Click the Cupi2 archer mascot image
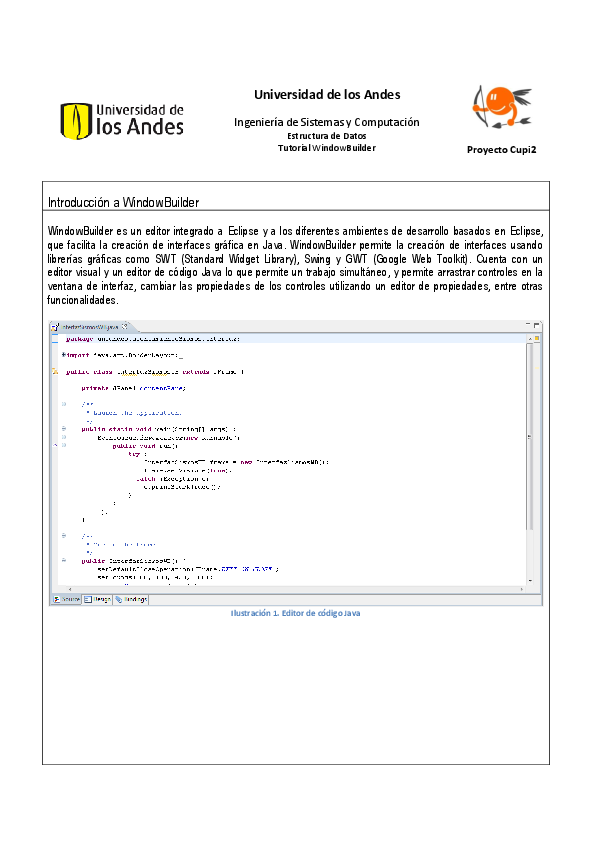Image resolution: width=595 pixels, height=842 pixels. click(x=502, y=107)
